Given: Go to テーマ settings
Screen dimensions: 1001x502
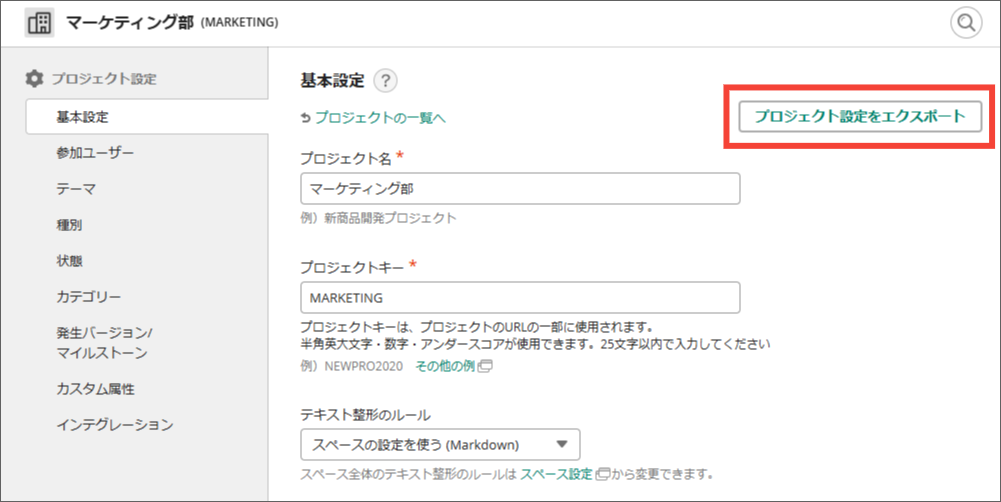Looking at the screenshot, I should click(x=76, y=189).
